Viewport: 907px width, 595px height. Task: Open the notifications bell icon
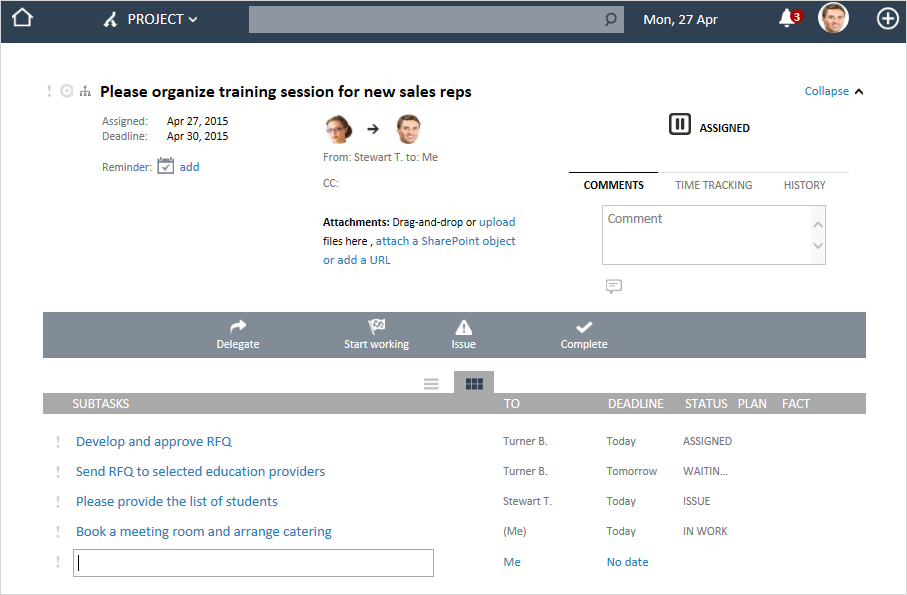(787, 19)
